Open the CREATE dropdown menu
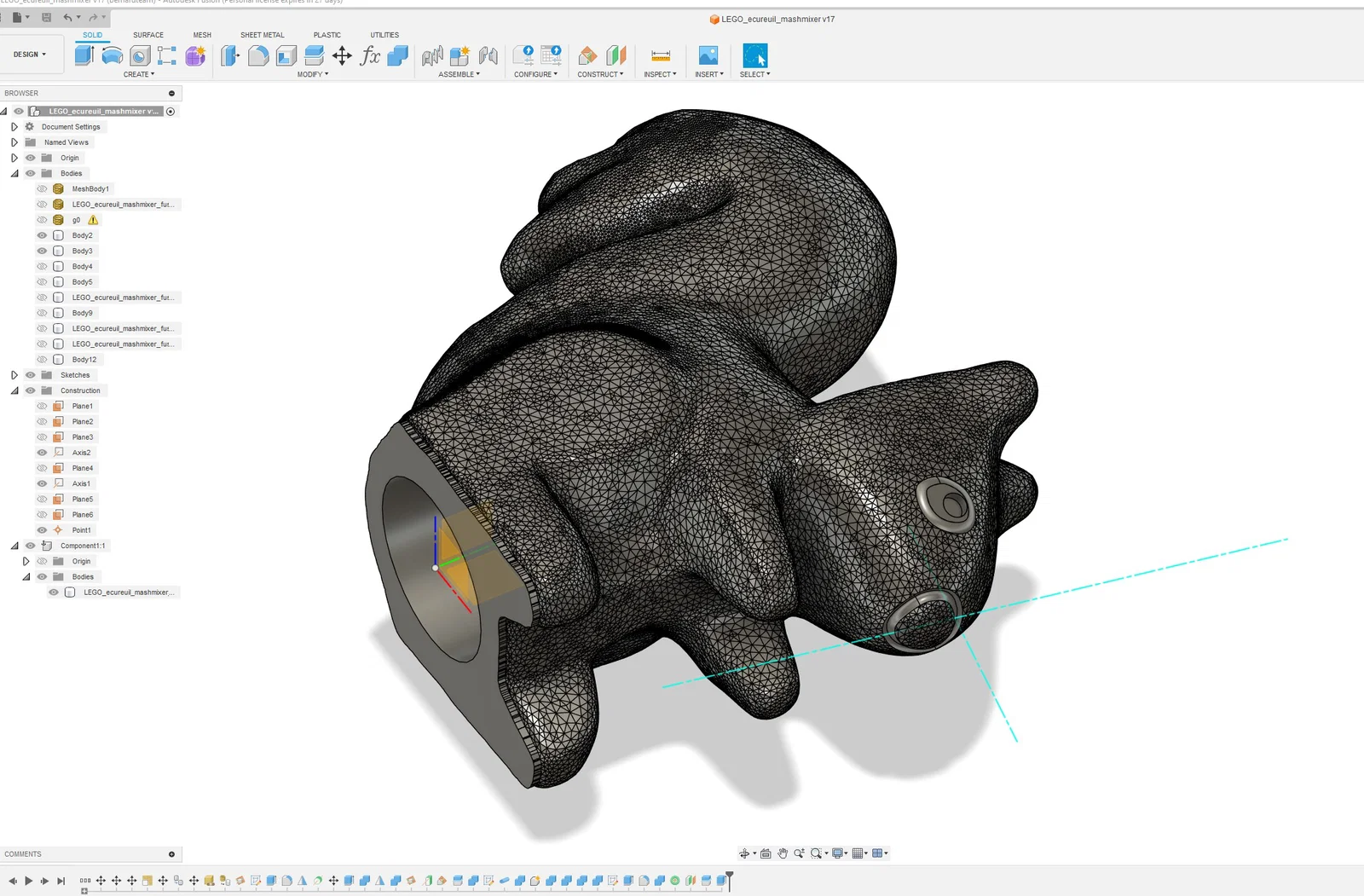The height and width of the screenshot is (896, 1364). click(x=139, y=74)
